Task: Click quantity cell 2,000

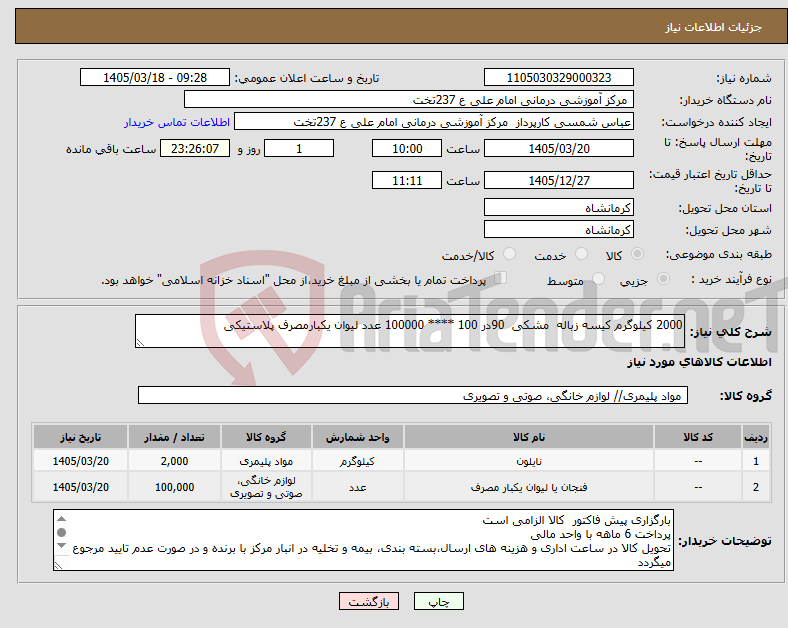Action: [174, 461]
